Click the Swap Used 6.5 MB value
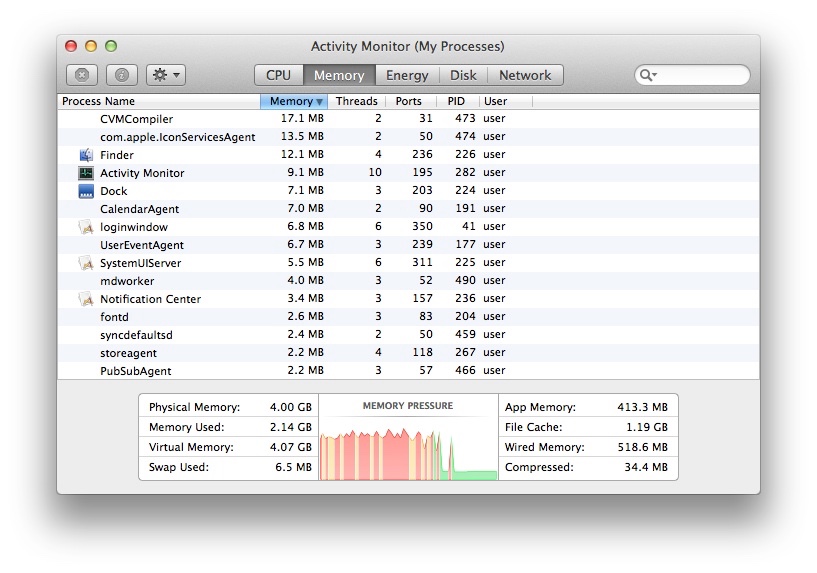The image size is (817, 573). click(x=293, y=467)
